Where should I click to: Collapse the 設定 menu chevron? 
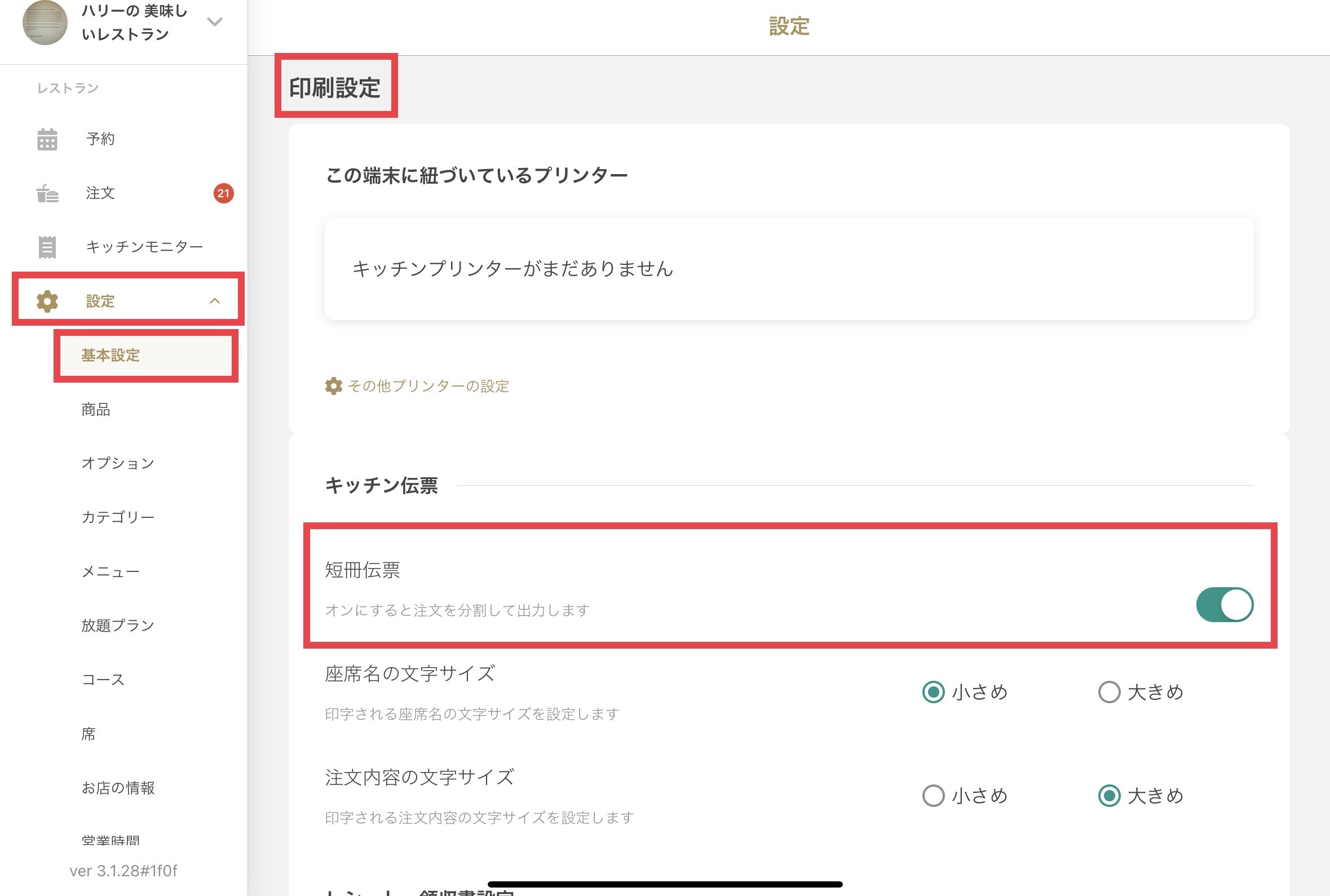click(214, 301)
